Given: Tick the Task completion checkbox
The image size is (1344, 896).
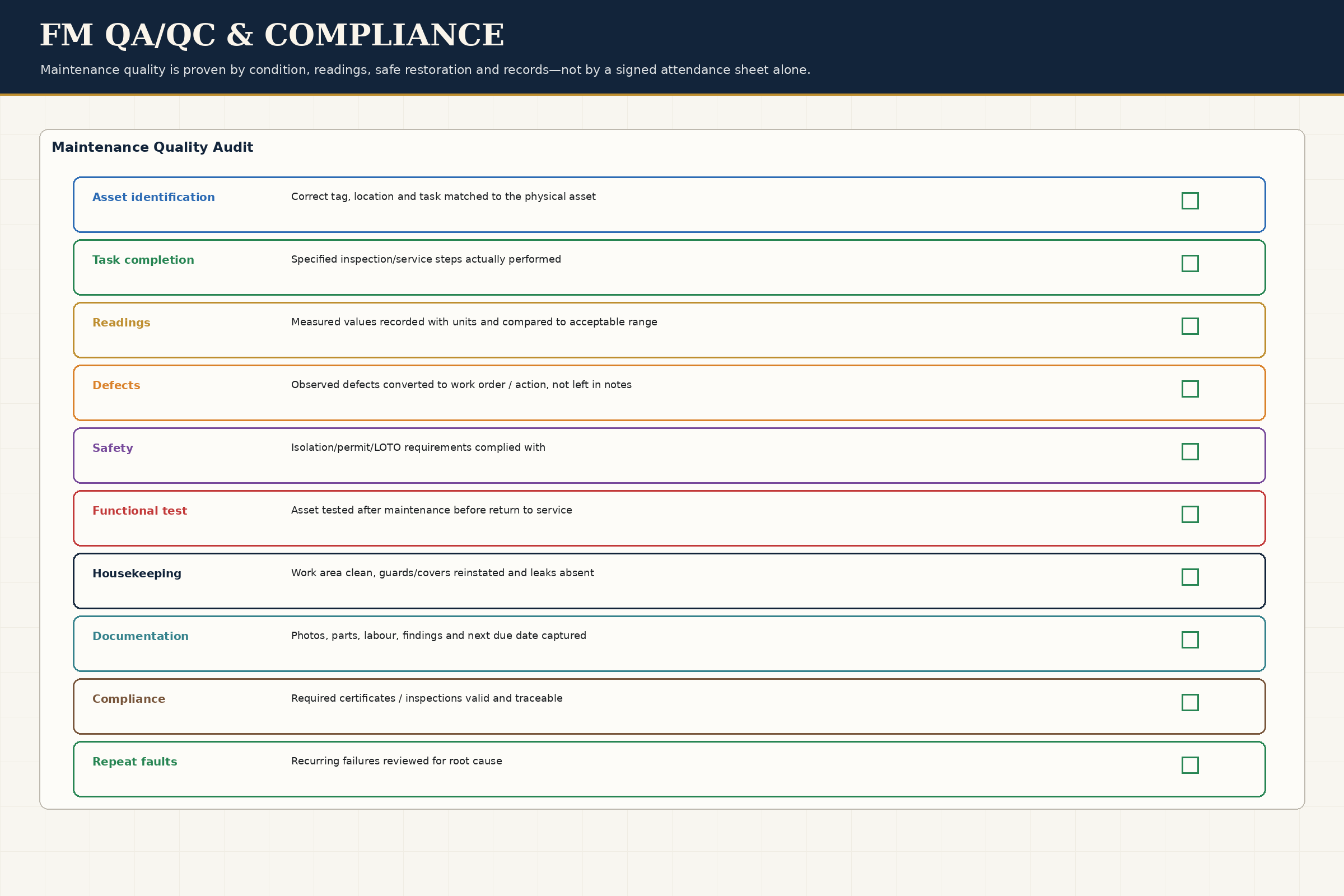Looking at the screenshot, I should click(x=1189, y=263).
